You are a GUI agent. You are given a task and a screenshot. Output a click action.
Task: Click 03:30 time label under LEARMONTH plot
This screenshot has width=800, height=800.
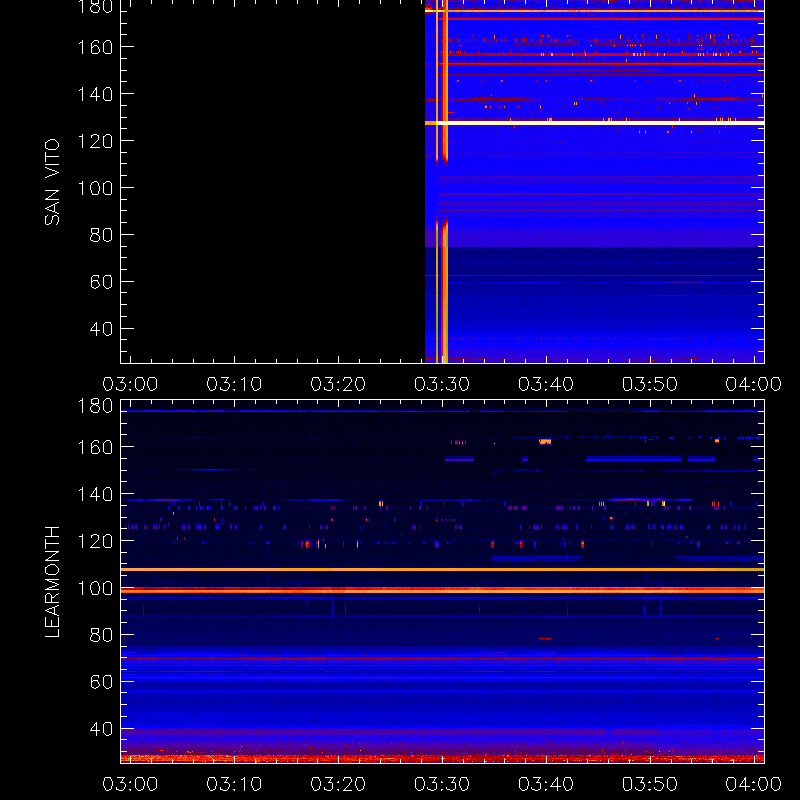[442, 784]
